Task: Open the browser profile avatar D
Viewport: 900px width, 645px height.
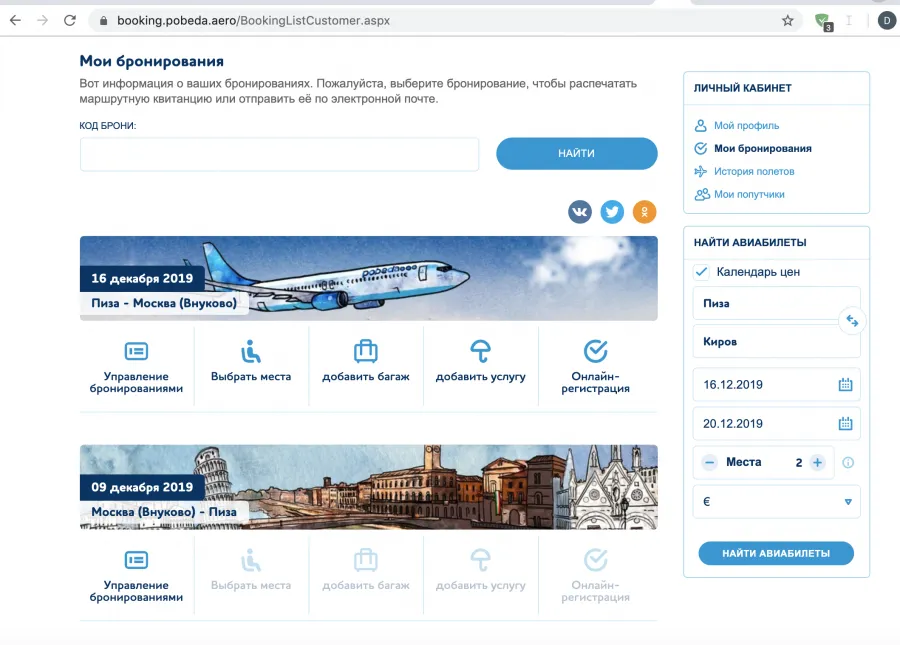Action: (886, 21)
